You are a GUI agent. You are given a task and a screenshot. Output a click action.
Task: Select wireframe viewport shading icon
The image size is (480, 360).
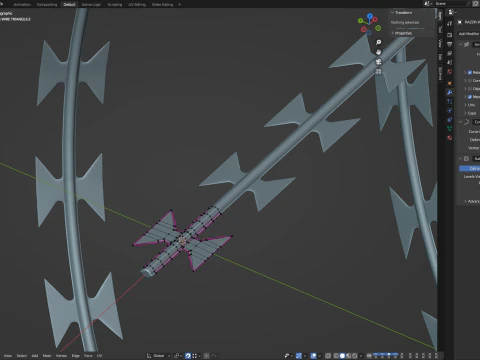[x=336, y=356]
